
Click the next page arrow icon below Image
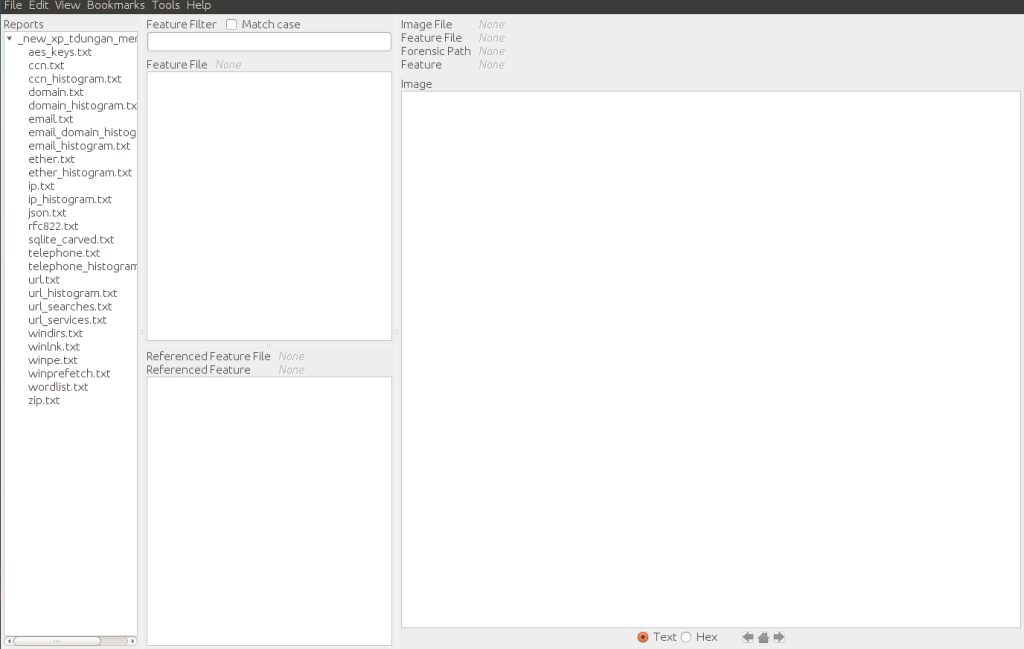point(779,637)
